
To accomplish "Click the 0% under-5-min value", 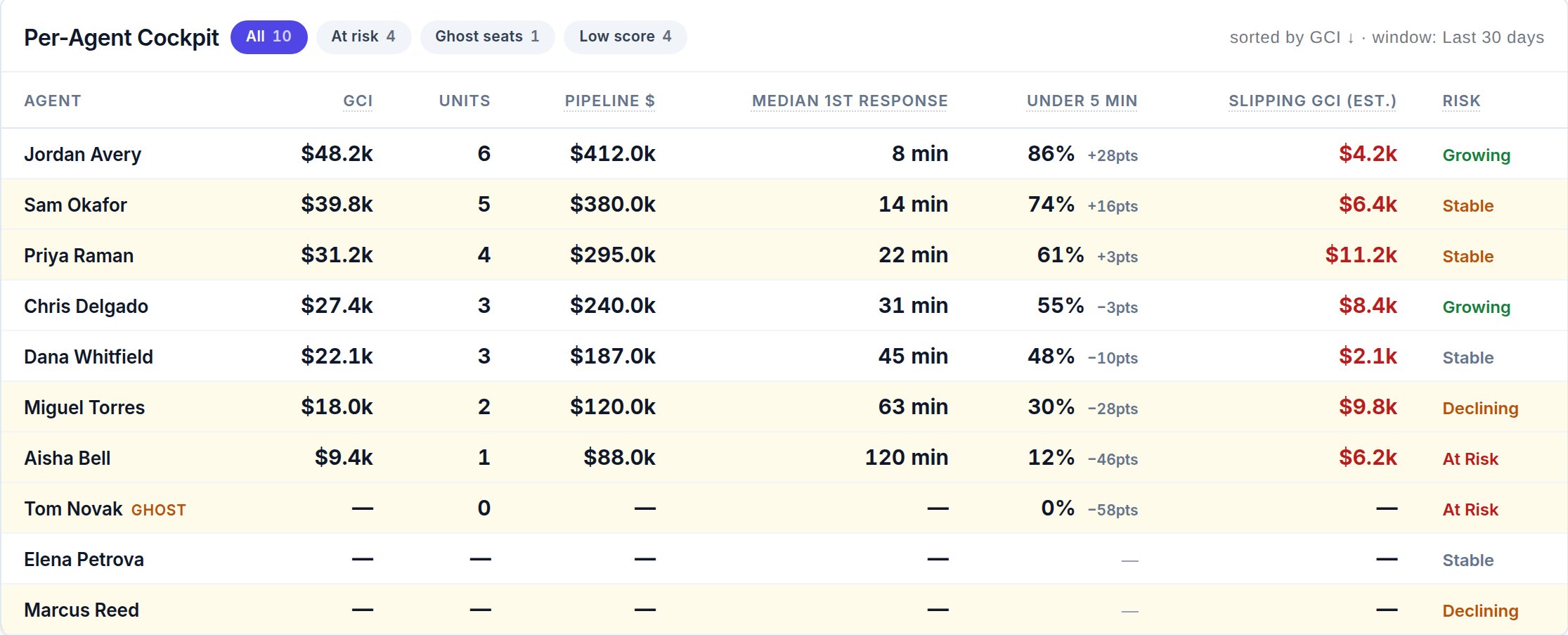I will tap(1058, 508).
